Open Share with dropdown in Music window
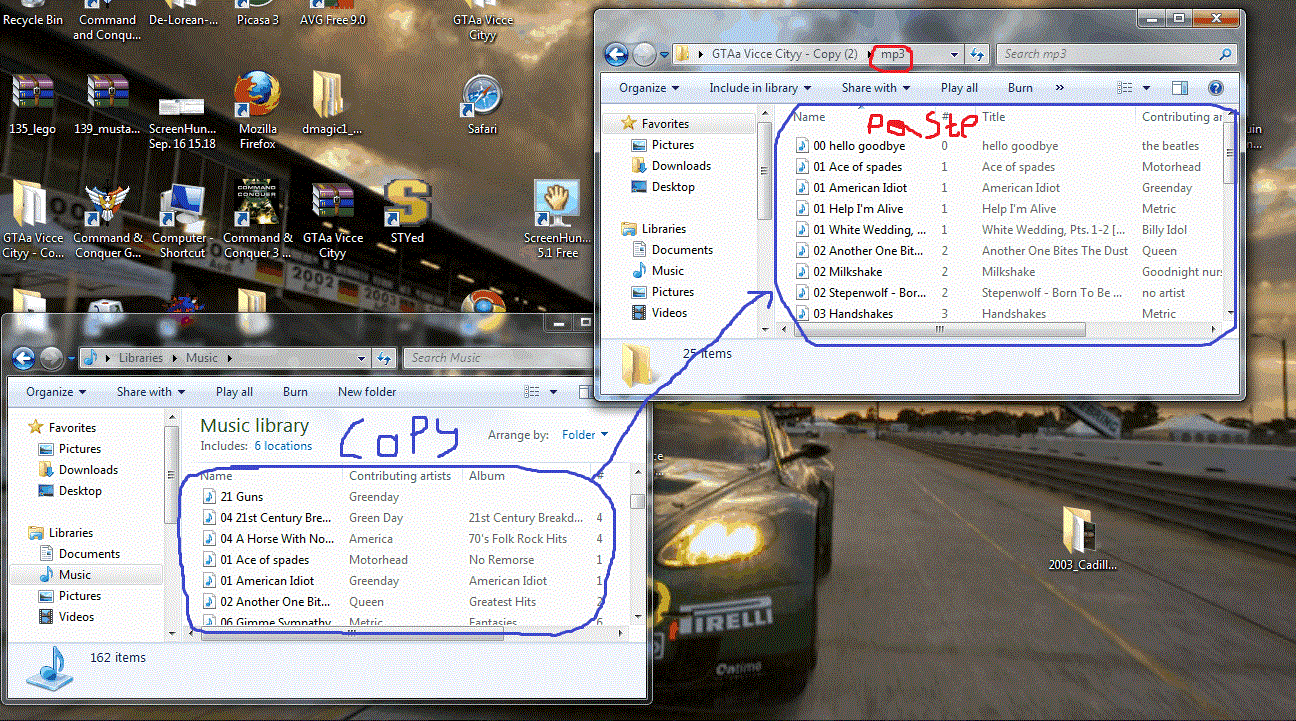Viewport: 1296px width, 721px height. click(151, 392)
